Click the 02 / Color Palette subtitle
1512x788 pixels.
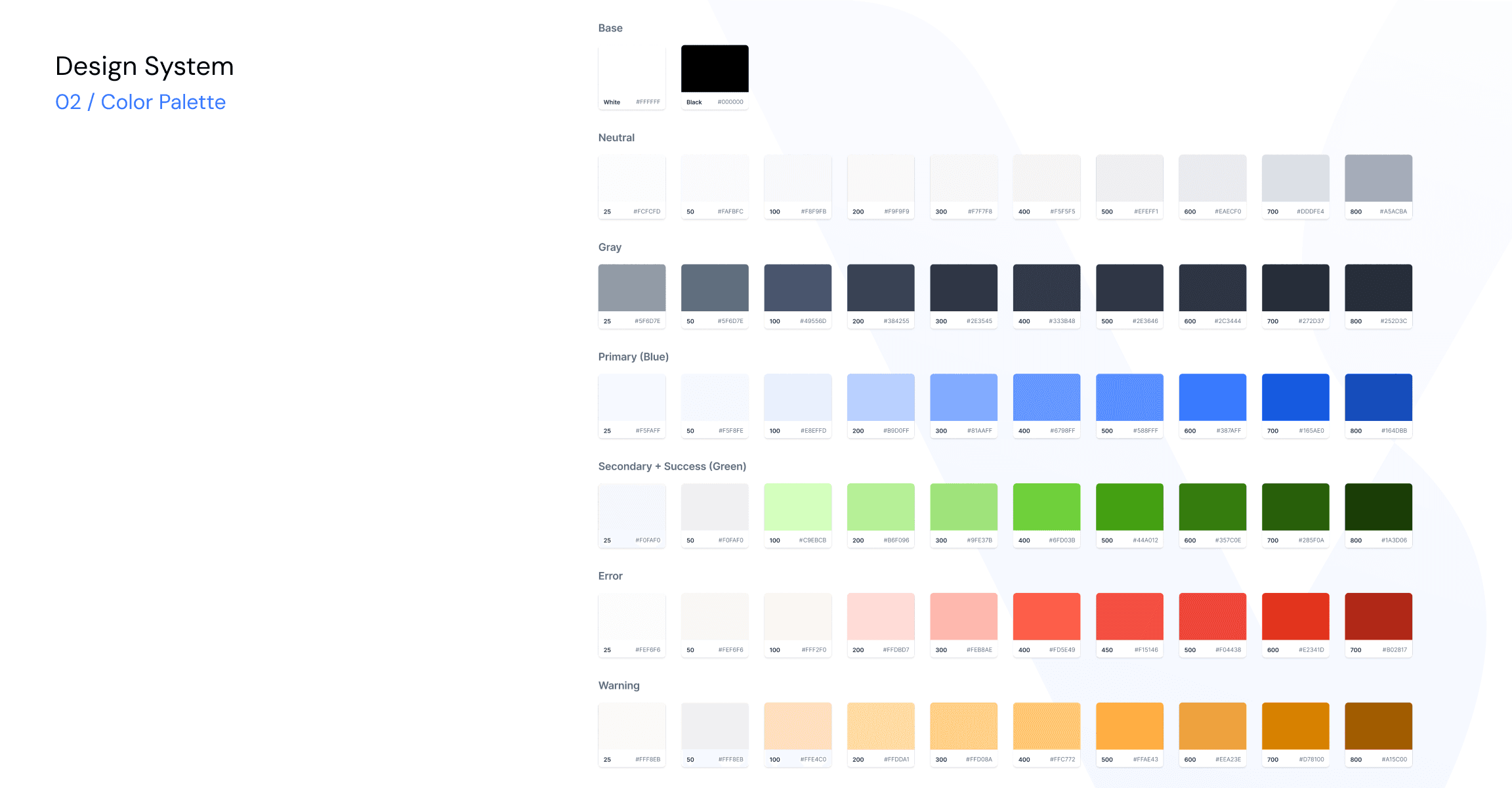point(140,102)
